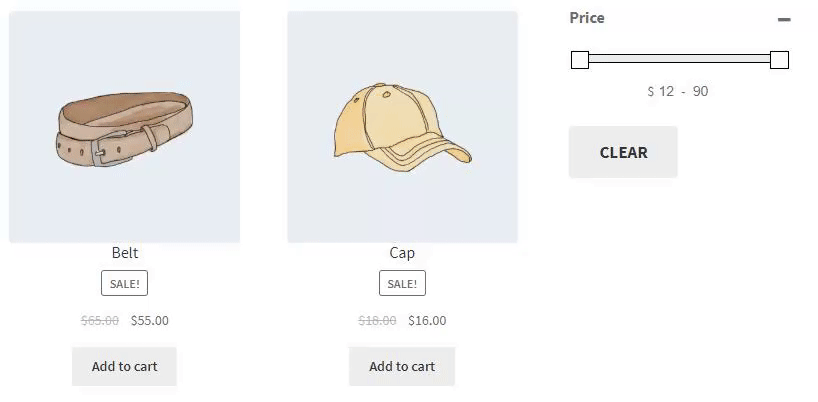Click the middle of the price slider track

679,59
